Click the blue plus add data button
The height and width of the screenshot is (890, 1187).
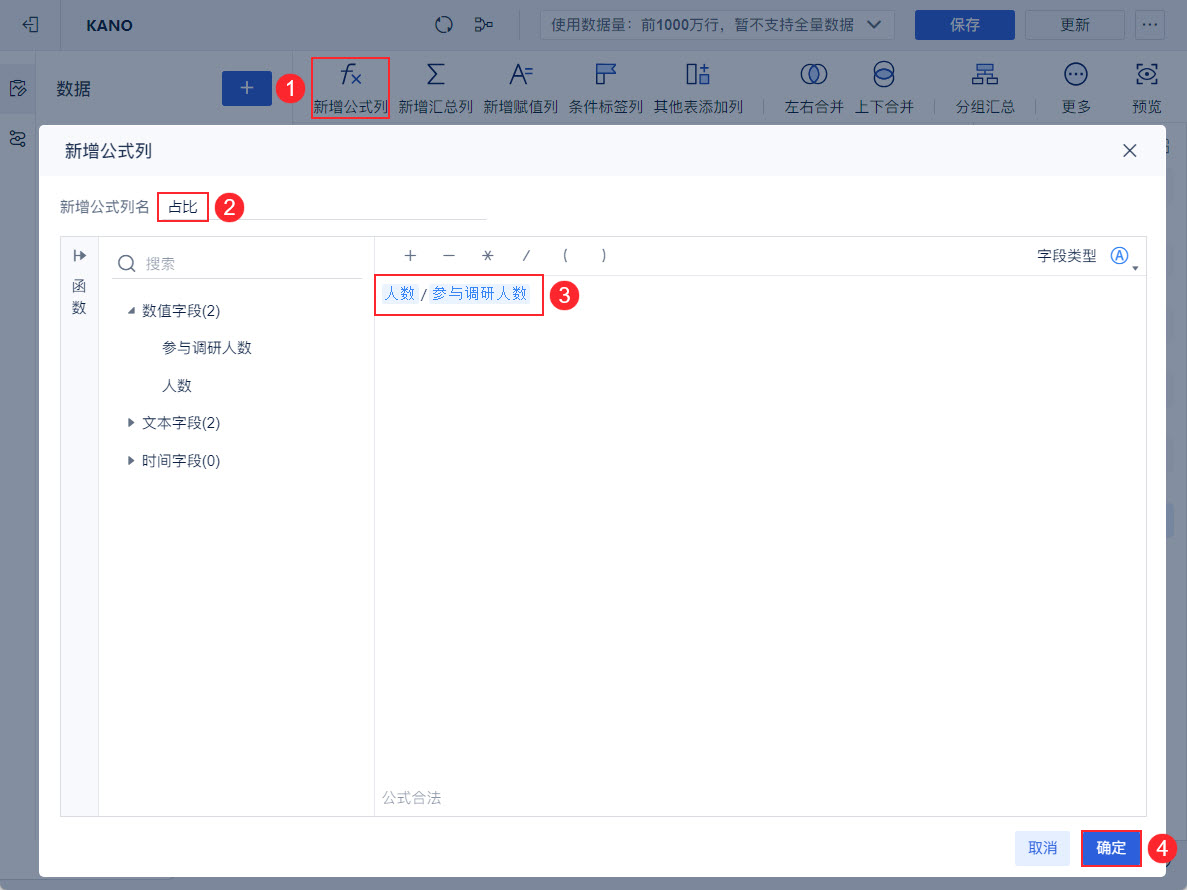coord(247,88)
